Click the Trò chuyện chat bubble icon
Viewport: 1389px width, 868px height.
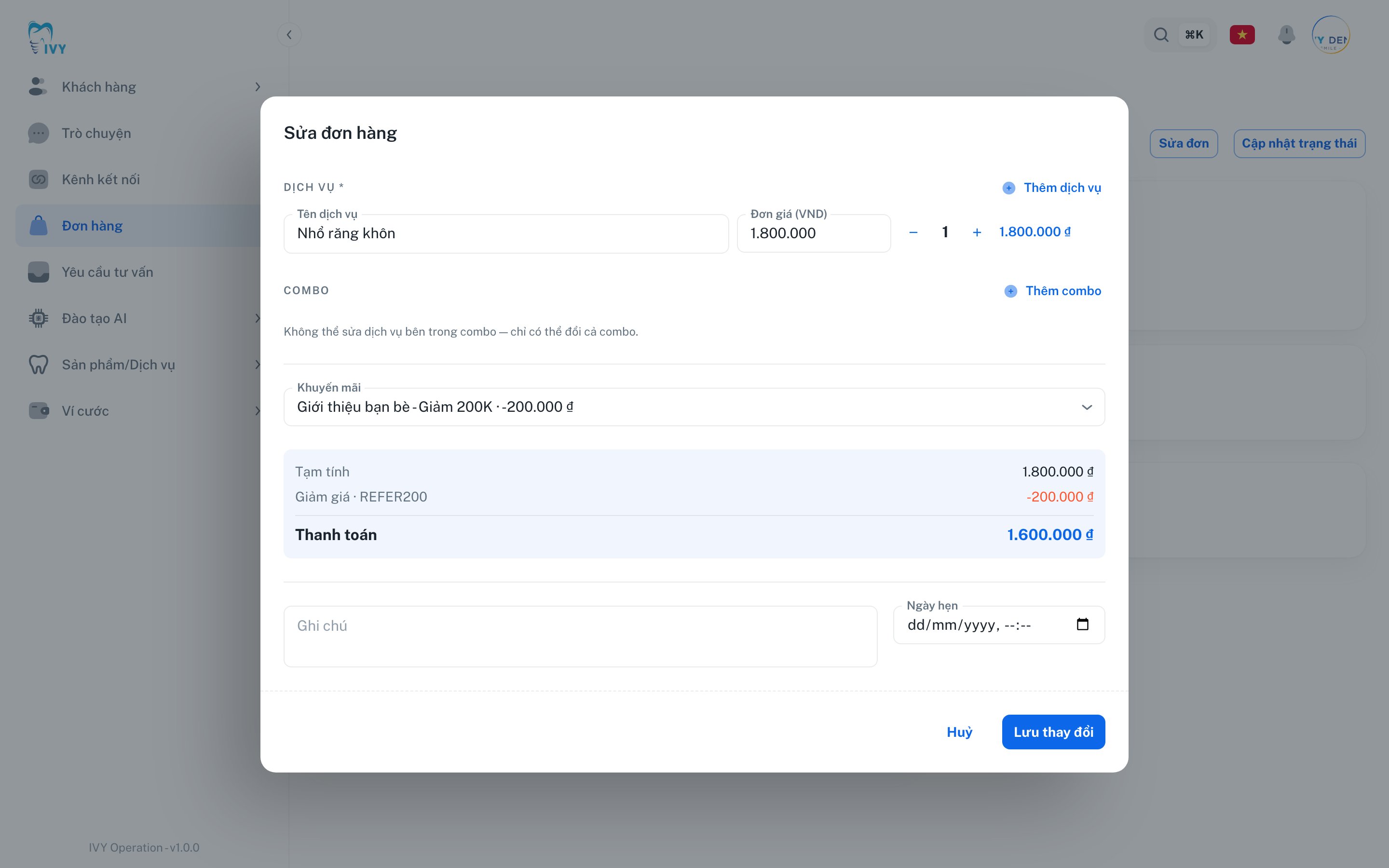click(39, 133)
